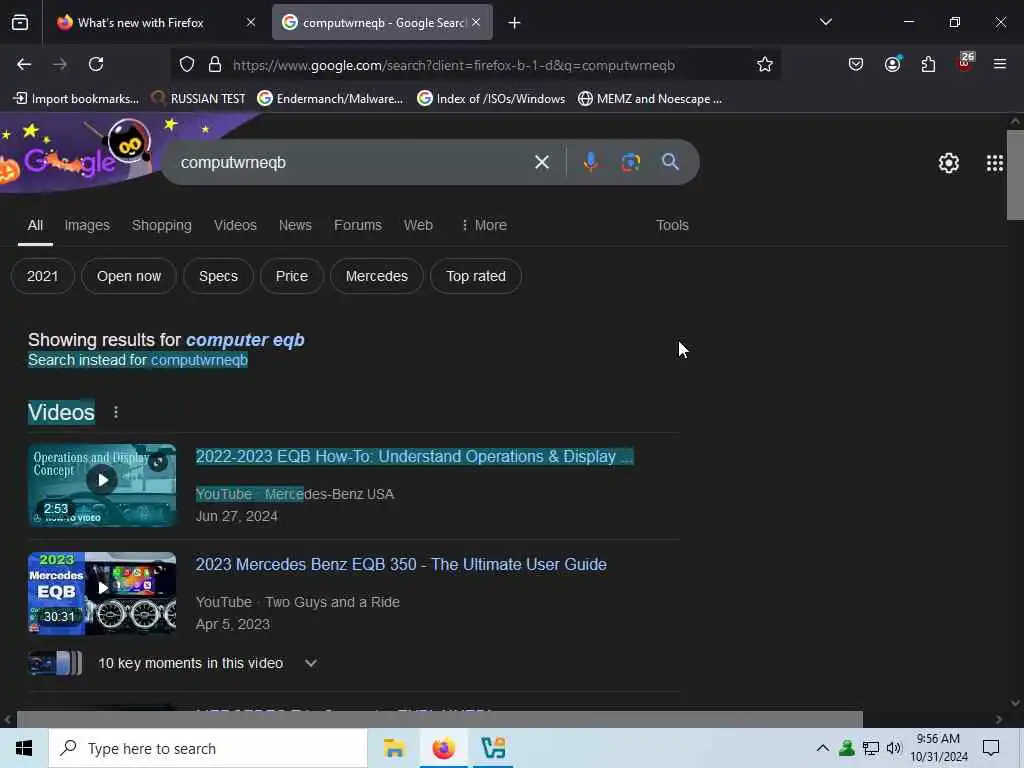Expand the More search categories menu
This screenshot has width=1024, height=768.
483,225
